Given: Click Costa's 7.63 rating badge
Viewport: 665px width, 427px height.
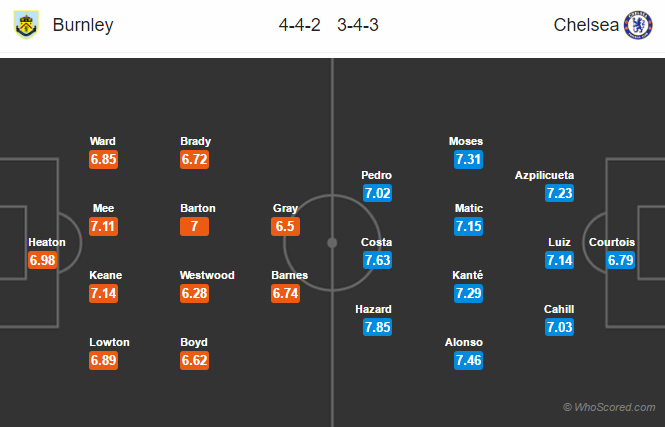Looking at the screenshot, I should tap(377, 260).
